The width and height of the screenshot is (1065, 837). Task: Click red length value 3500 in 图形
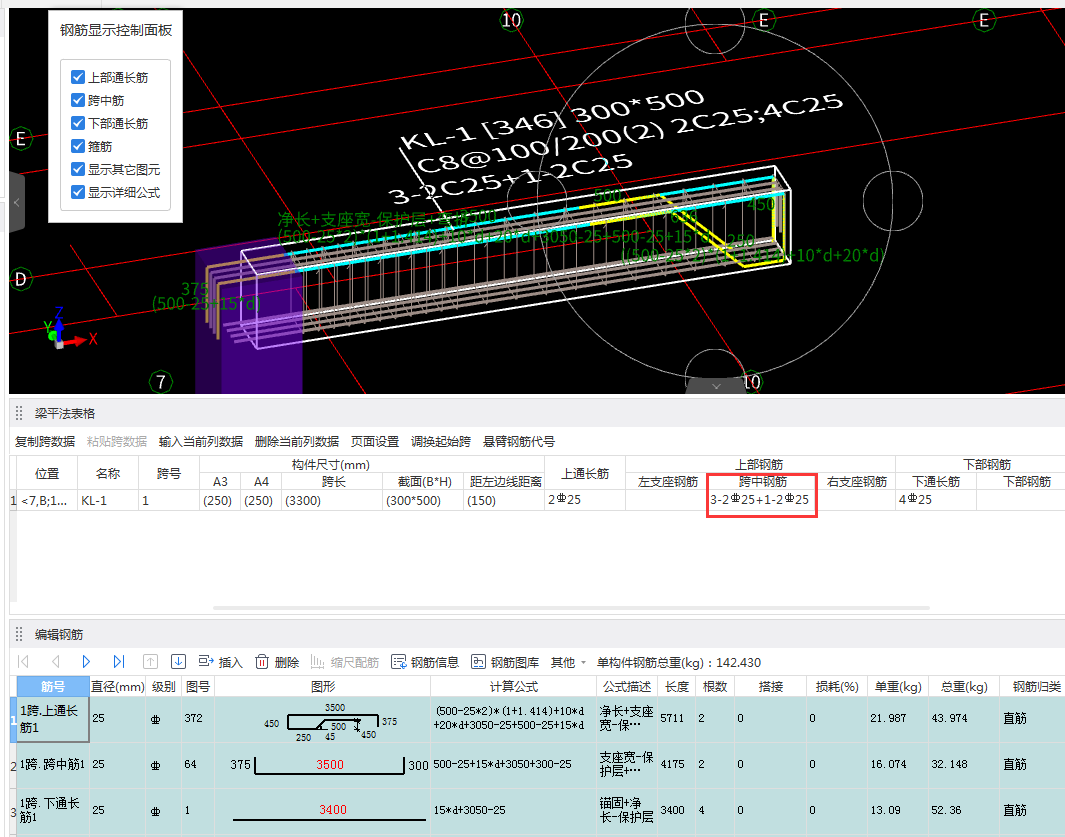329,764
